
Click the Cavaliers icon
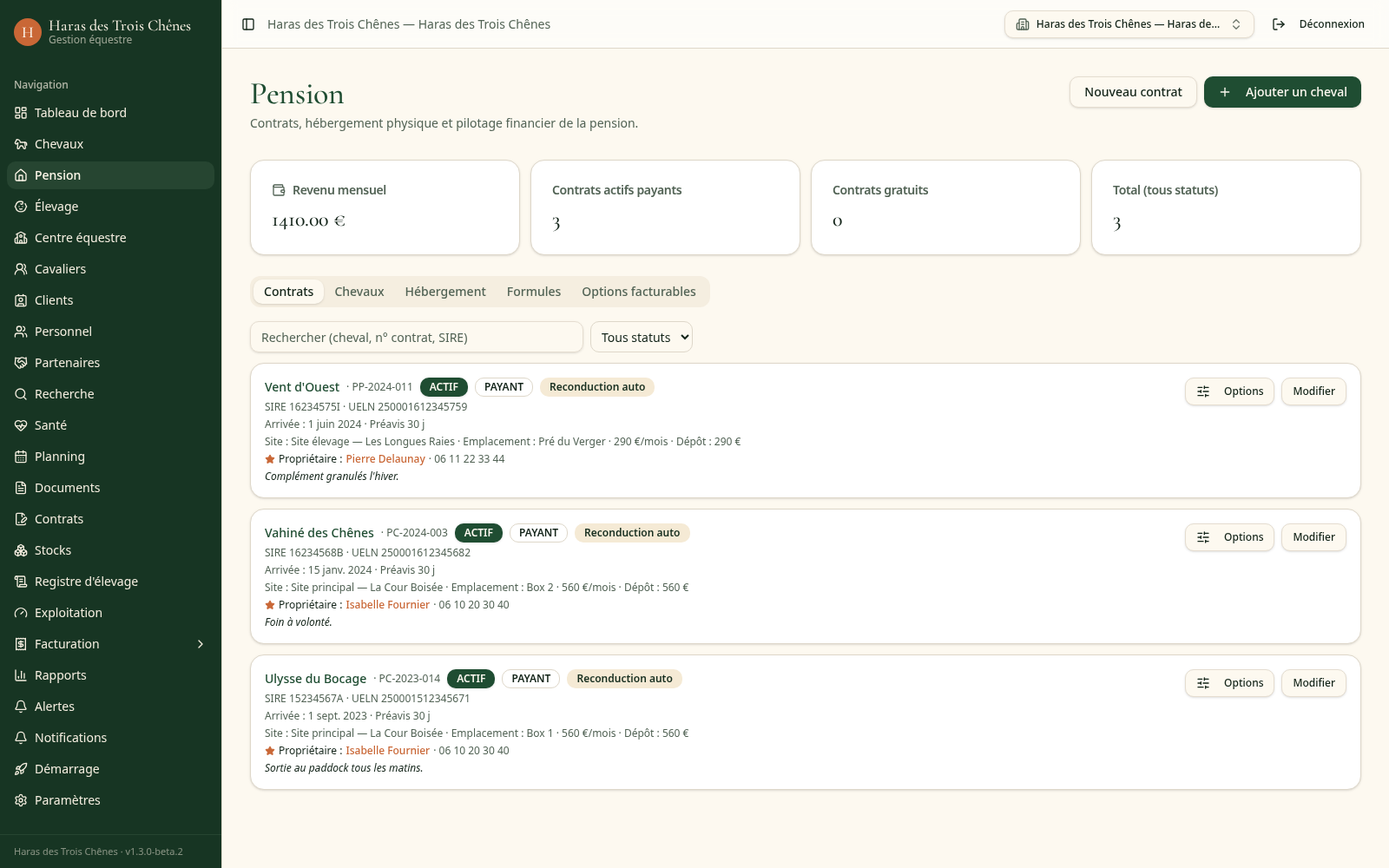[x=21, y=269]
